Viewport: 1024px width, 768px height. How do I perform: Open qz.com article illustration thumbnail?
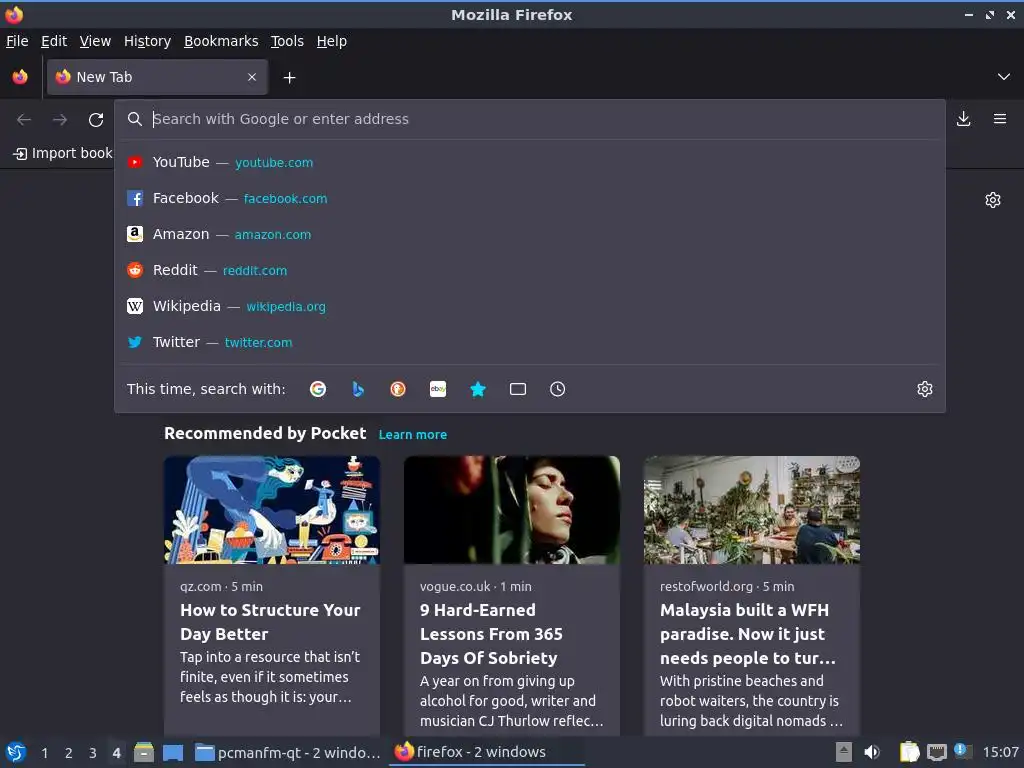coord(272,510)
